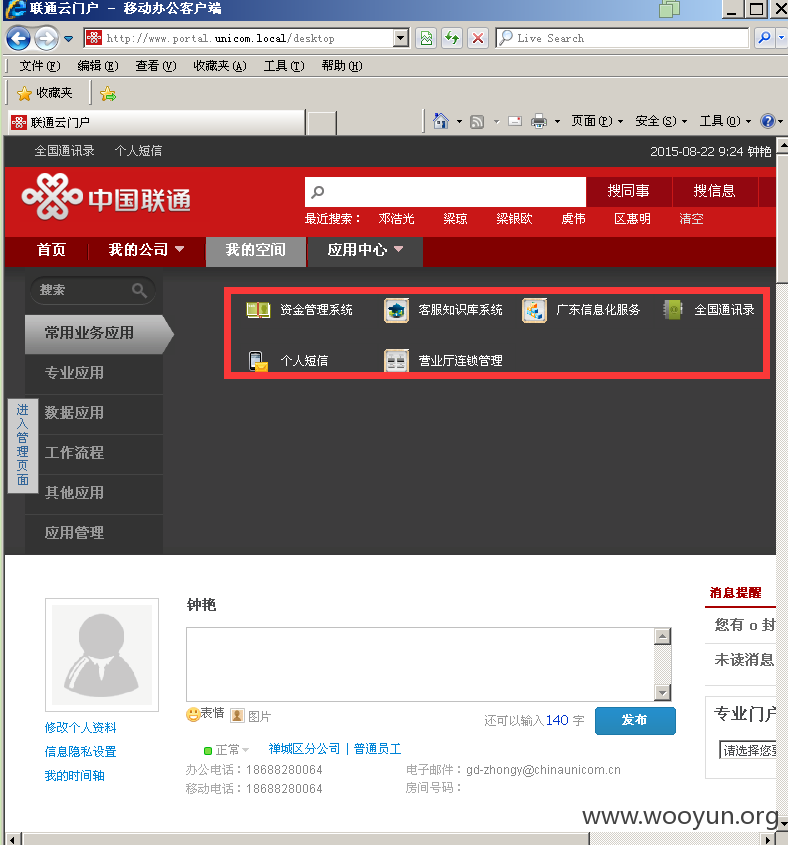Click the Print printer icon
Screen dimensions: 788x845
(539, 121)
